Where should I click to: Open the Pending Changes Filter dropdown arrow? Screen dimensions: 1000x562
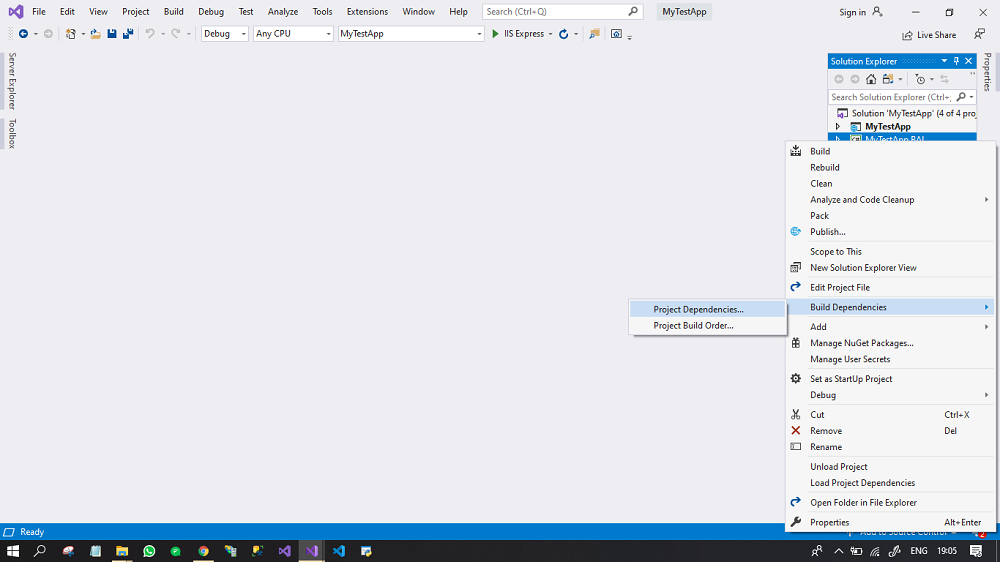pos(932,79)
